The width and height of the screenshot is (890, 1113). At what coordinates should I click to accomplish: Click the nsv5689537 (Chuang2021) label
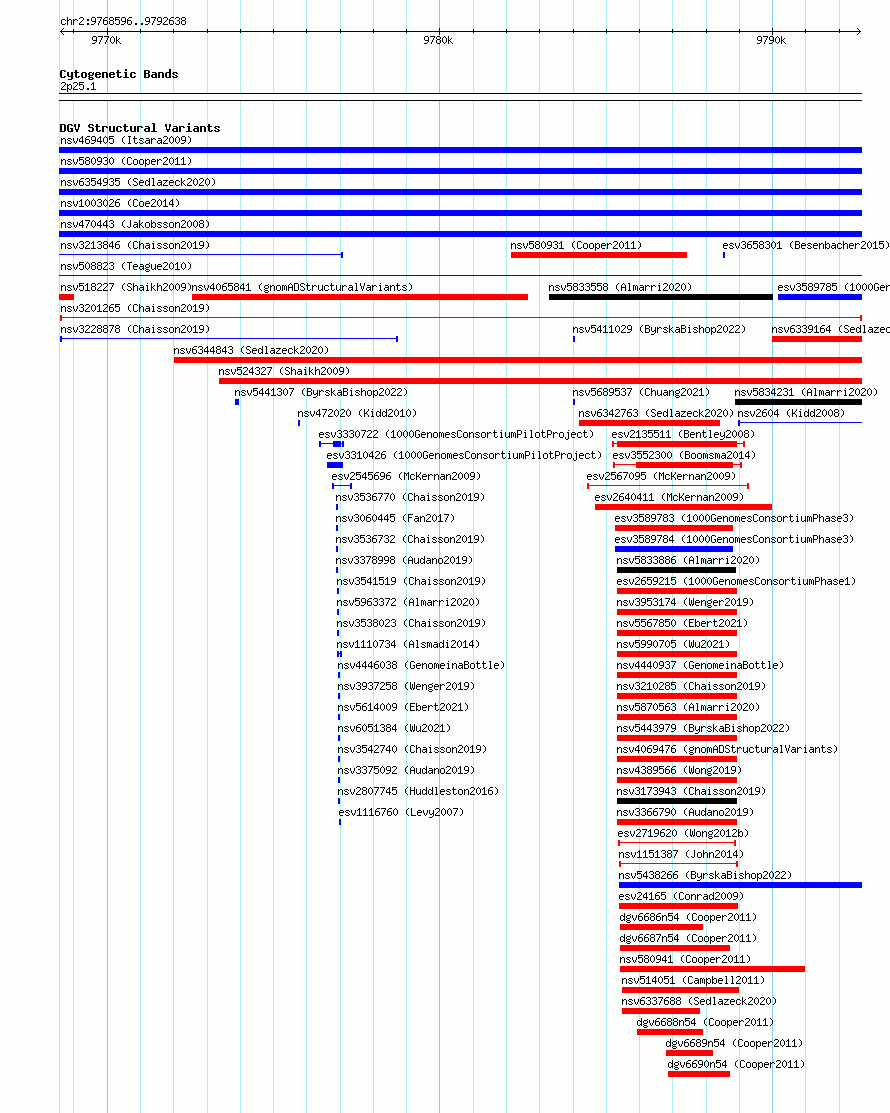coord(641,393)
